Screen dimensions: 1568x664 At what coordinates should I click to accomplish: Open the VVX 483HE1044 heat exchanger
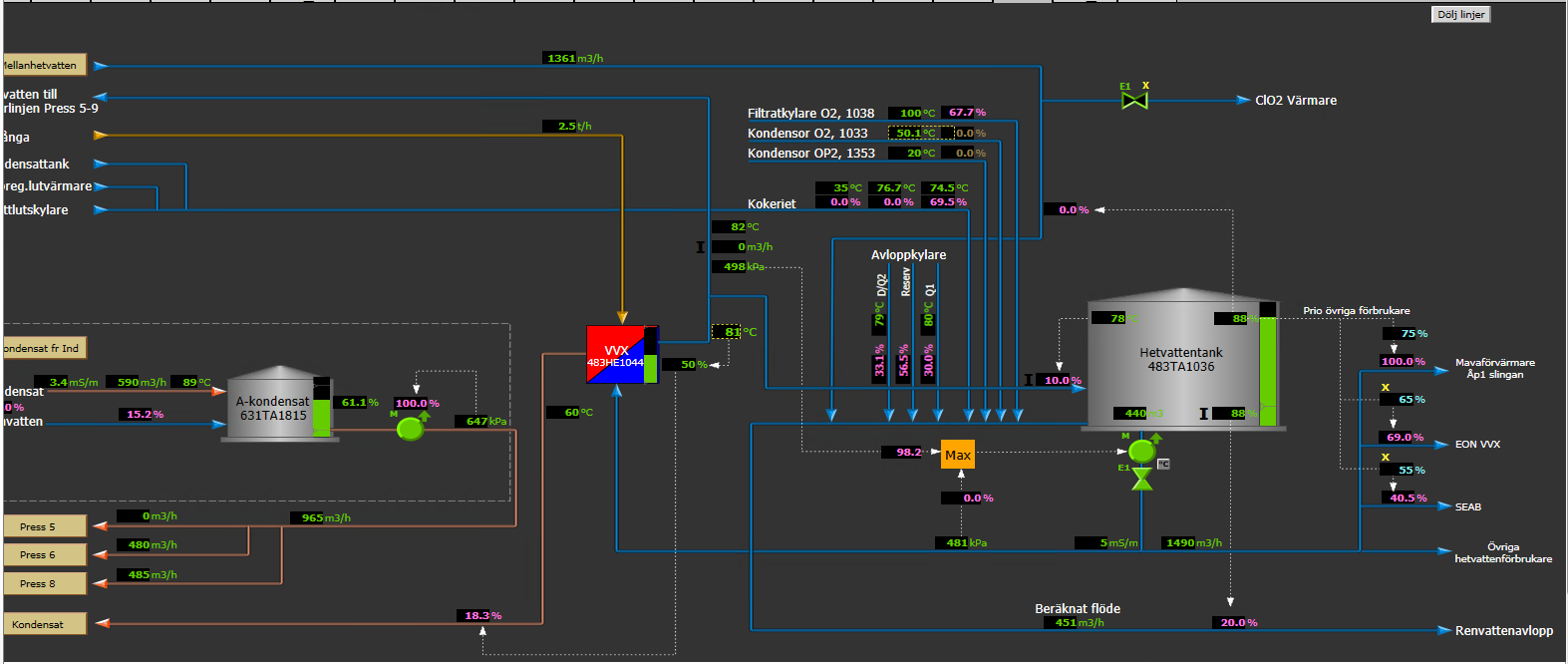coord(616,355)
